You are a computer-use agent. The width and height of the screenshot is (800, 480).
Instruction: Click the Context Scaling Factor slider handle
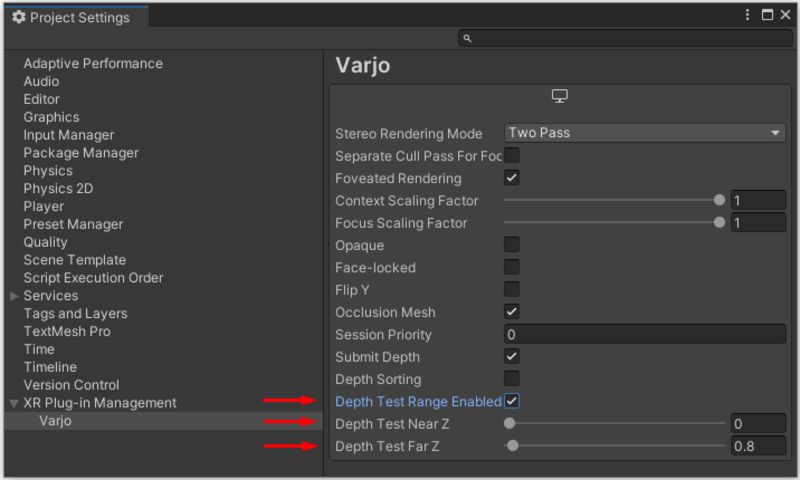(719, 200)
